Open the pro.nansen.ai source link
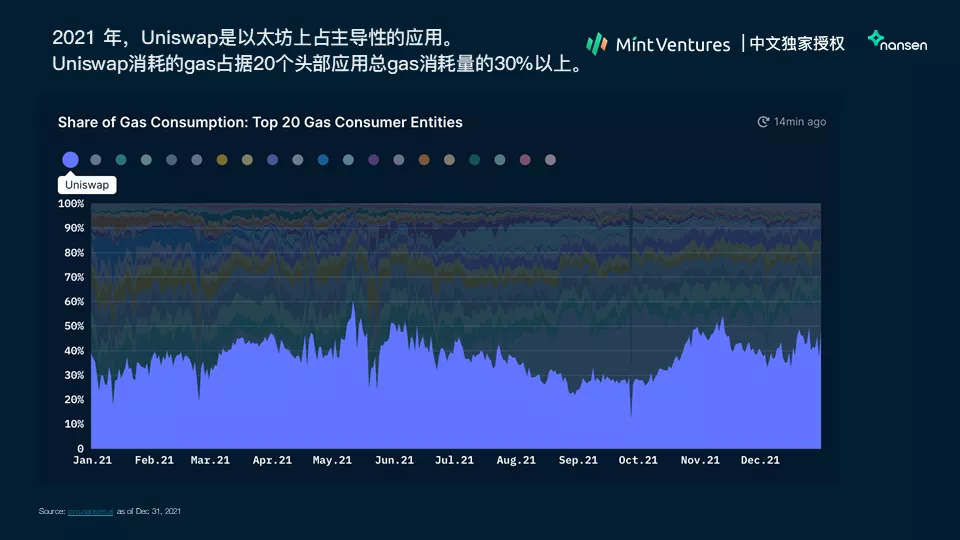 (91, 511)
